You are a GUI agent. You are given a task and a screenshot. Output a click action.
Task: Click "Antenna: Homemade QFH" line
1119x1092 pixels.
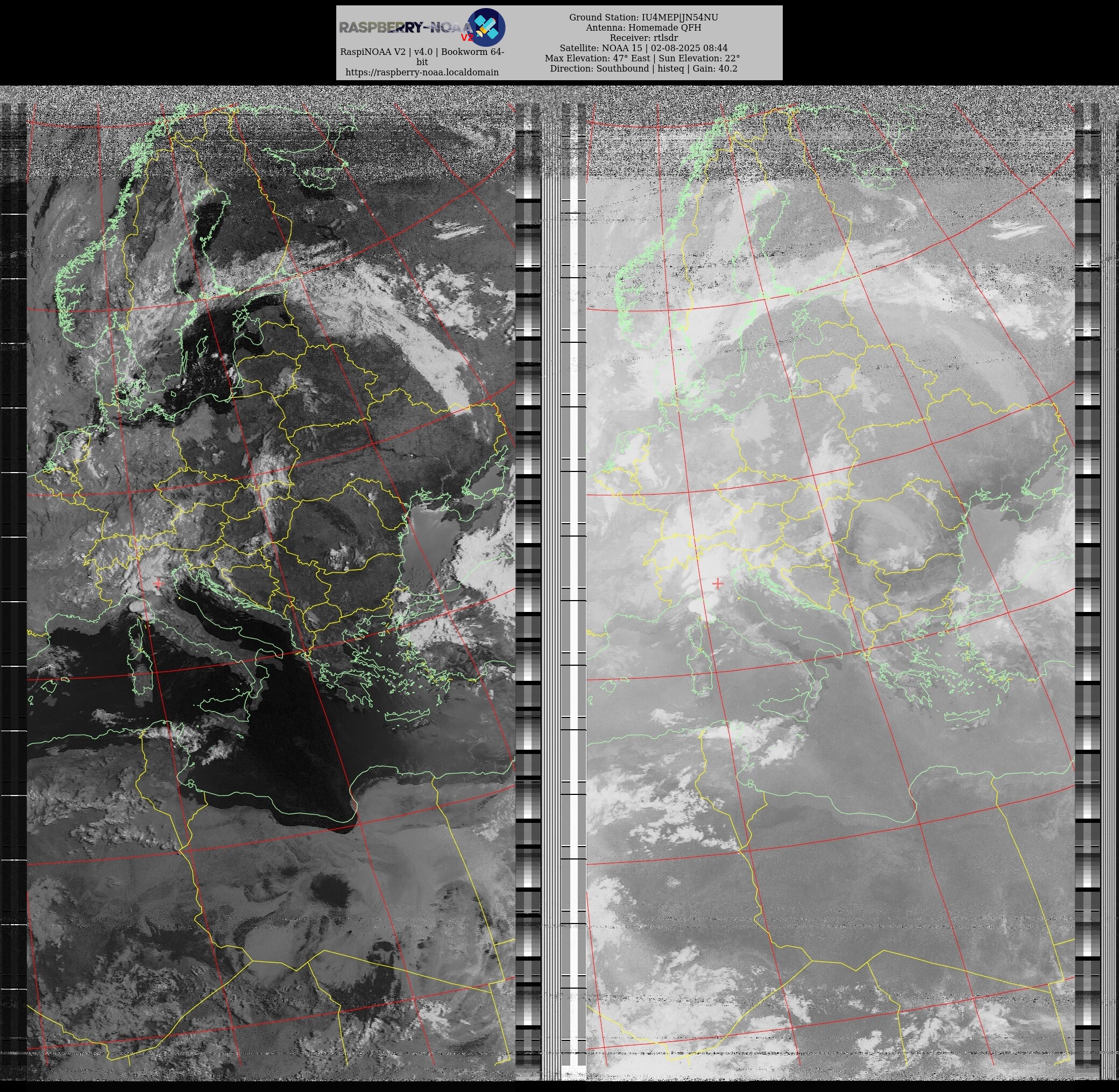(x=643, y=27)
